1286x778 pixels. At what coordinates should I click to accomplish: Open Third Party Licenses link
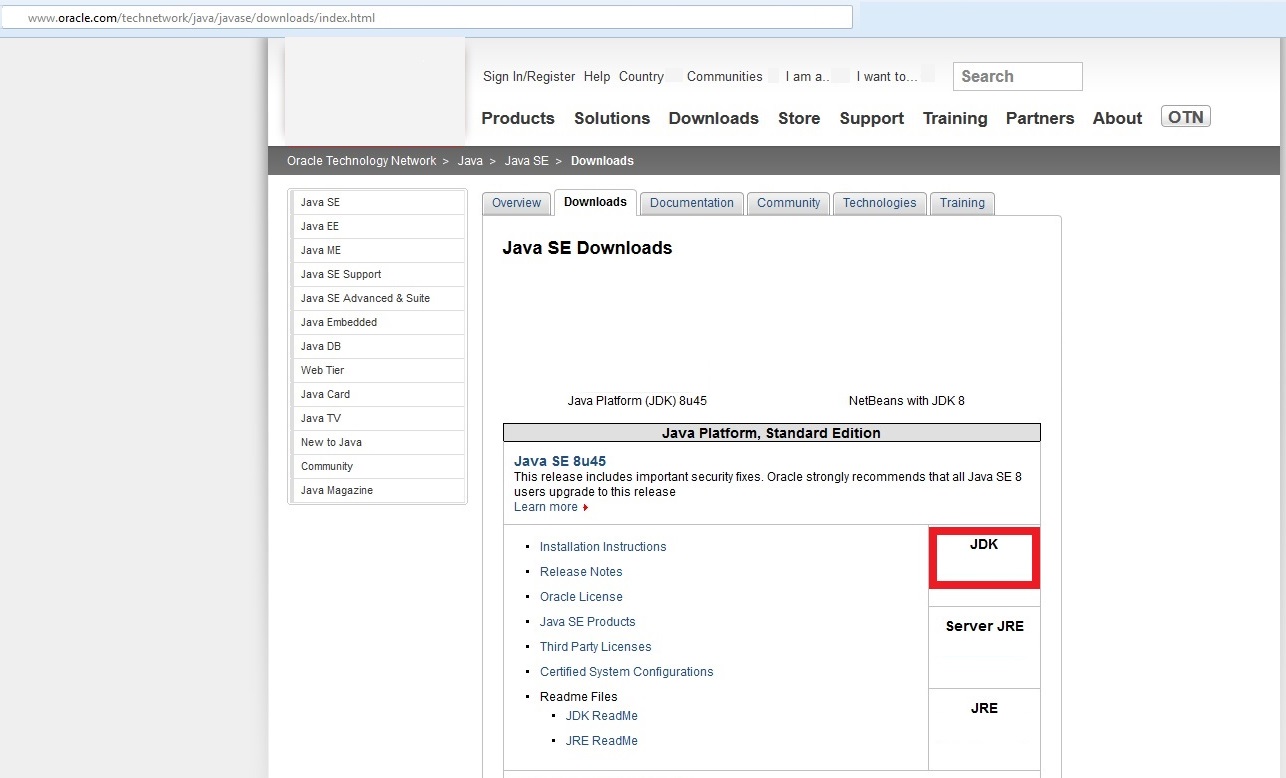pos(596,647)
